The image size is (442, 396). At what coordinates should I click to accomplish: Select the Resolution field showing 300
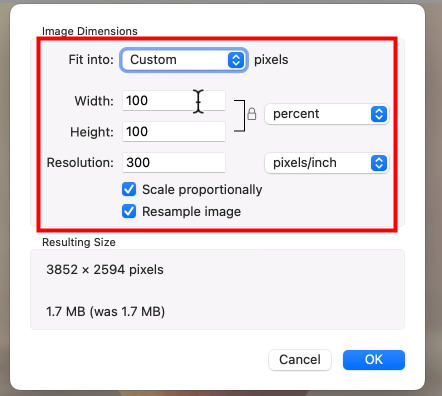pyautogui.click(x=174, y=163)
